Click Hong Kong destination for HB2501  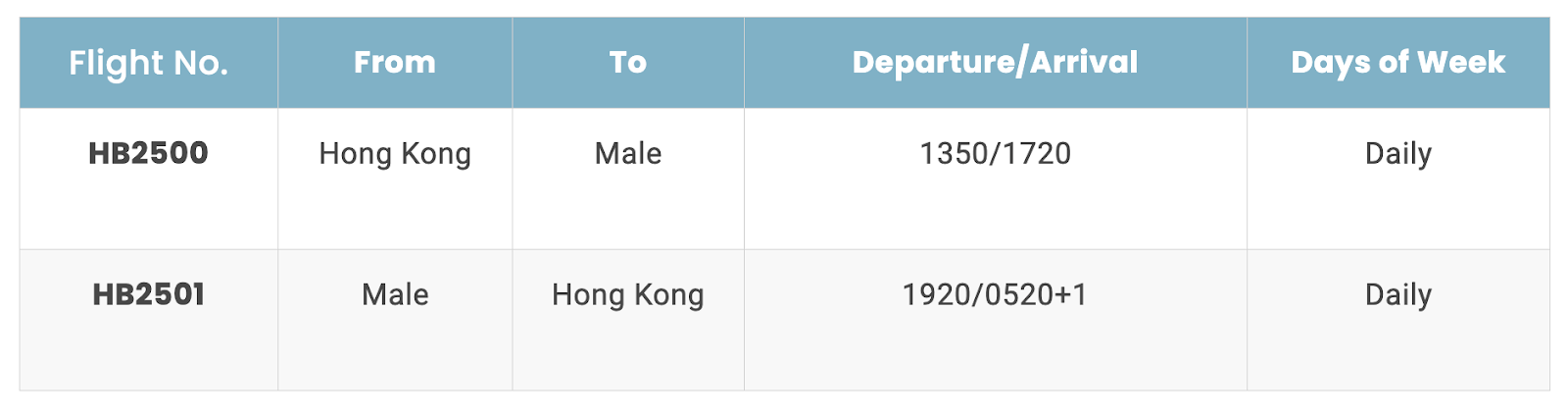tap(628, 295)
